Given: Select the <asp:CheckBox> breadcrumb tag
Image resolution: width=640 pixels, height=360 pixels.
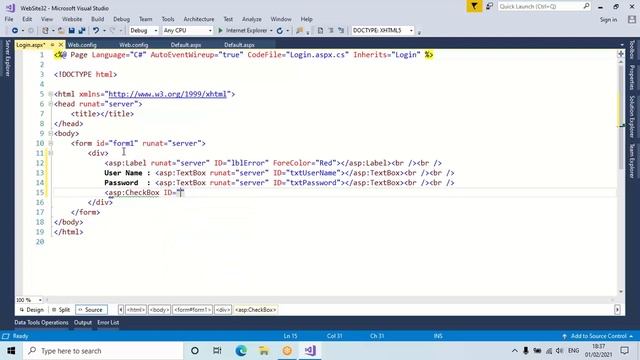Looking at the screenshot, I should pyautogui.click(x=256, y=310).
